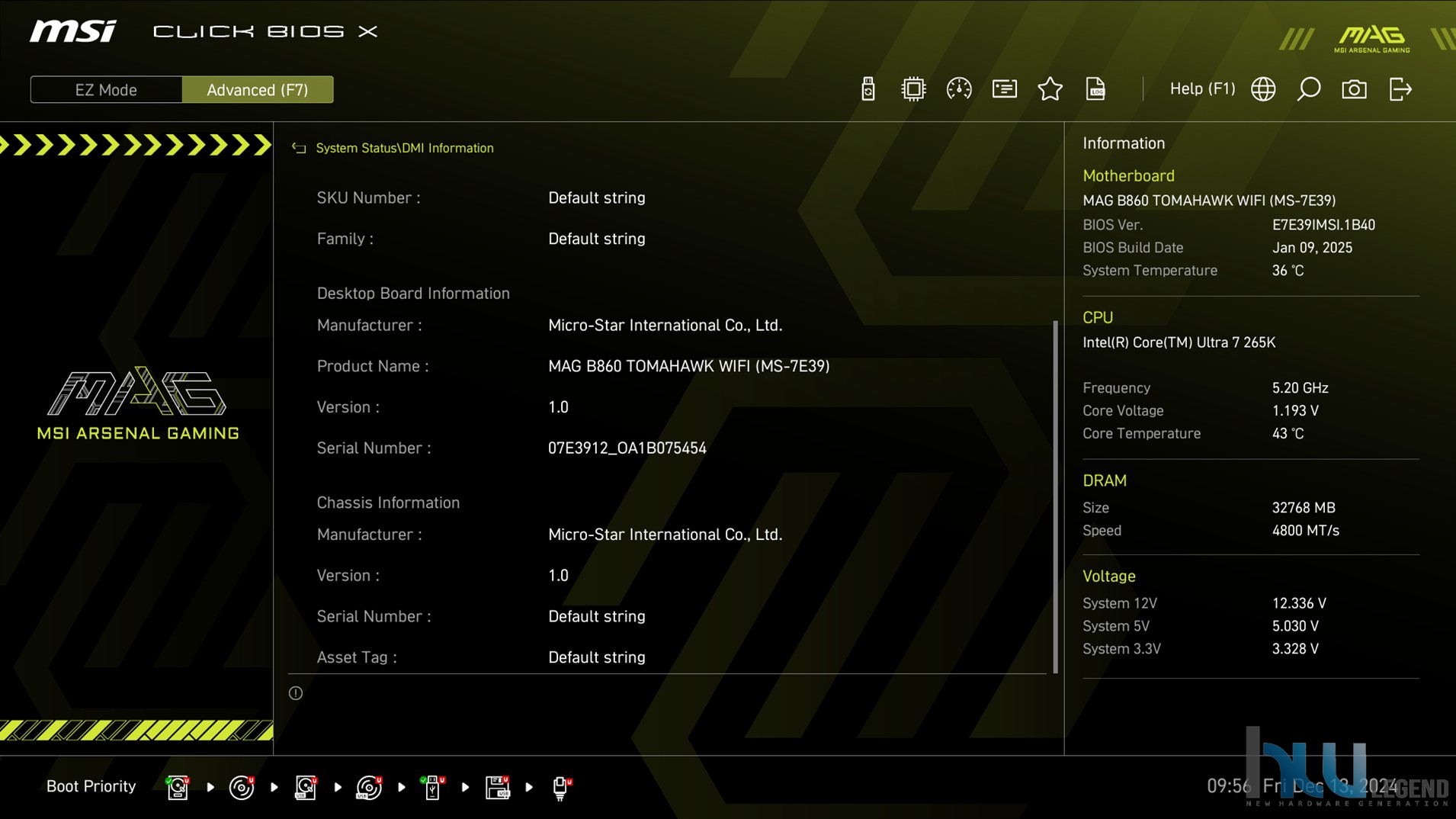Click System 5V 5.030 V value
Image resolution: width=1456 pixels, height=819 pixels.
[1295, 626]
